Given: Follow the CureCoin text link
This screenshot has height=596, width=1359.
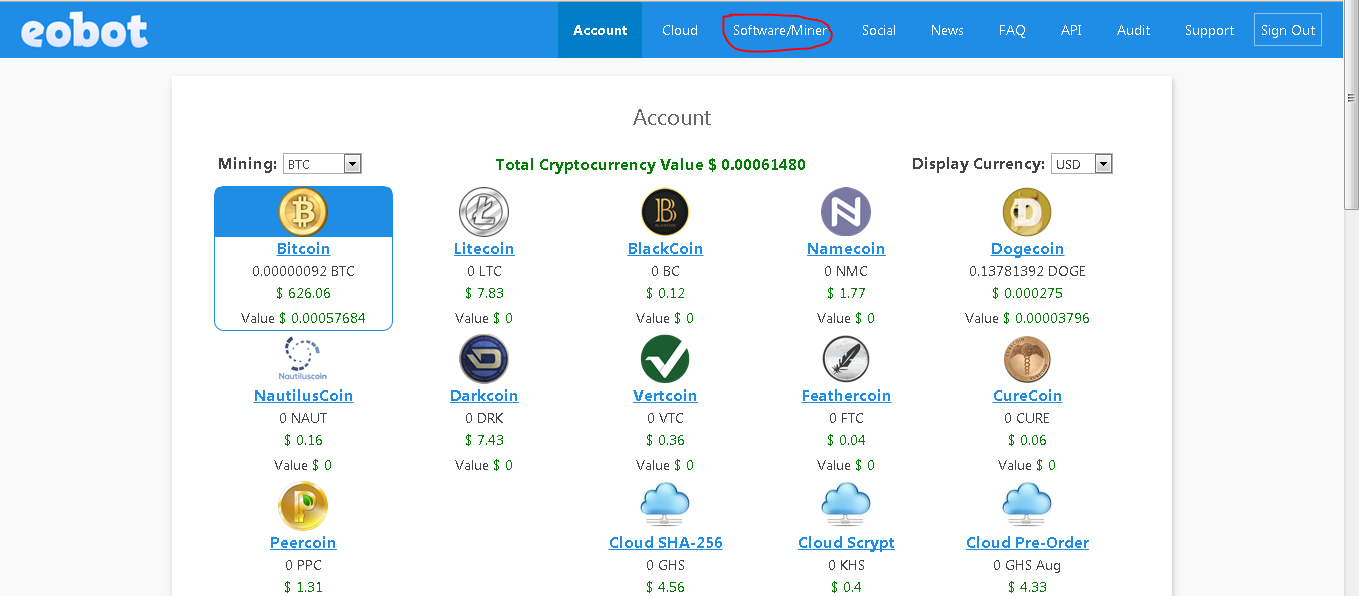Looking at the screenshot, I should coord(1027,395).
